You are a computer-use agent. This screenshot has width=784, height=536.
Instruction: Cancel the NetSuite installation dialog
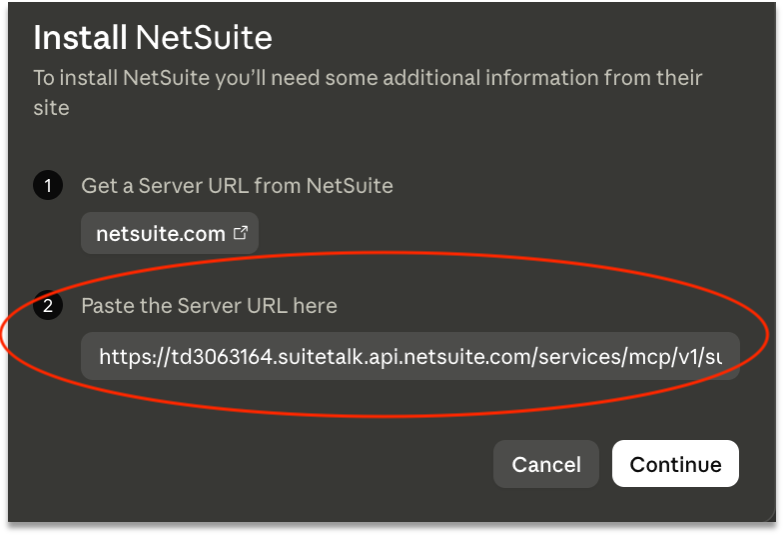[546, 464]
